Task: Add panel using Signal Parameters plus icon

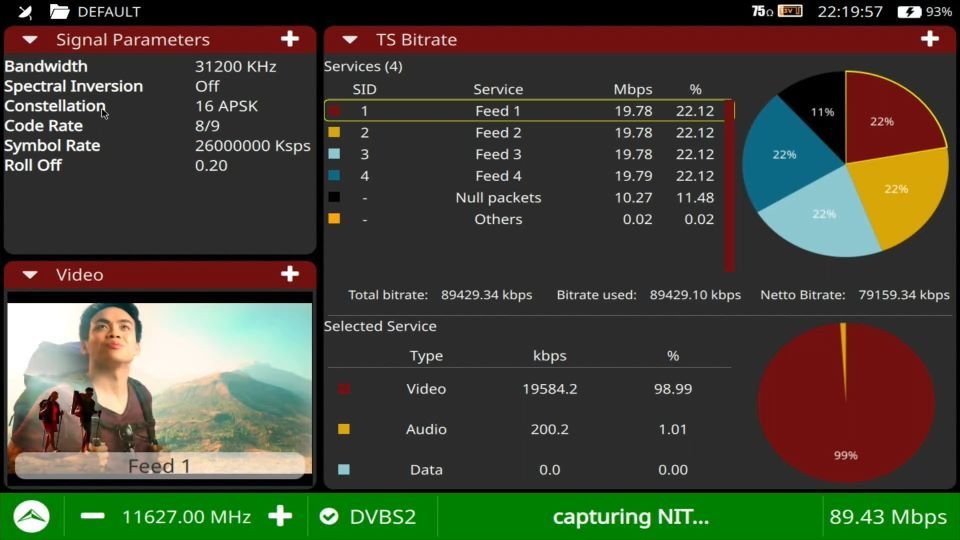Action: 290,39
